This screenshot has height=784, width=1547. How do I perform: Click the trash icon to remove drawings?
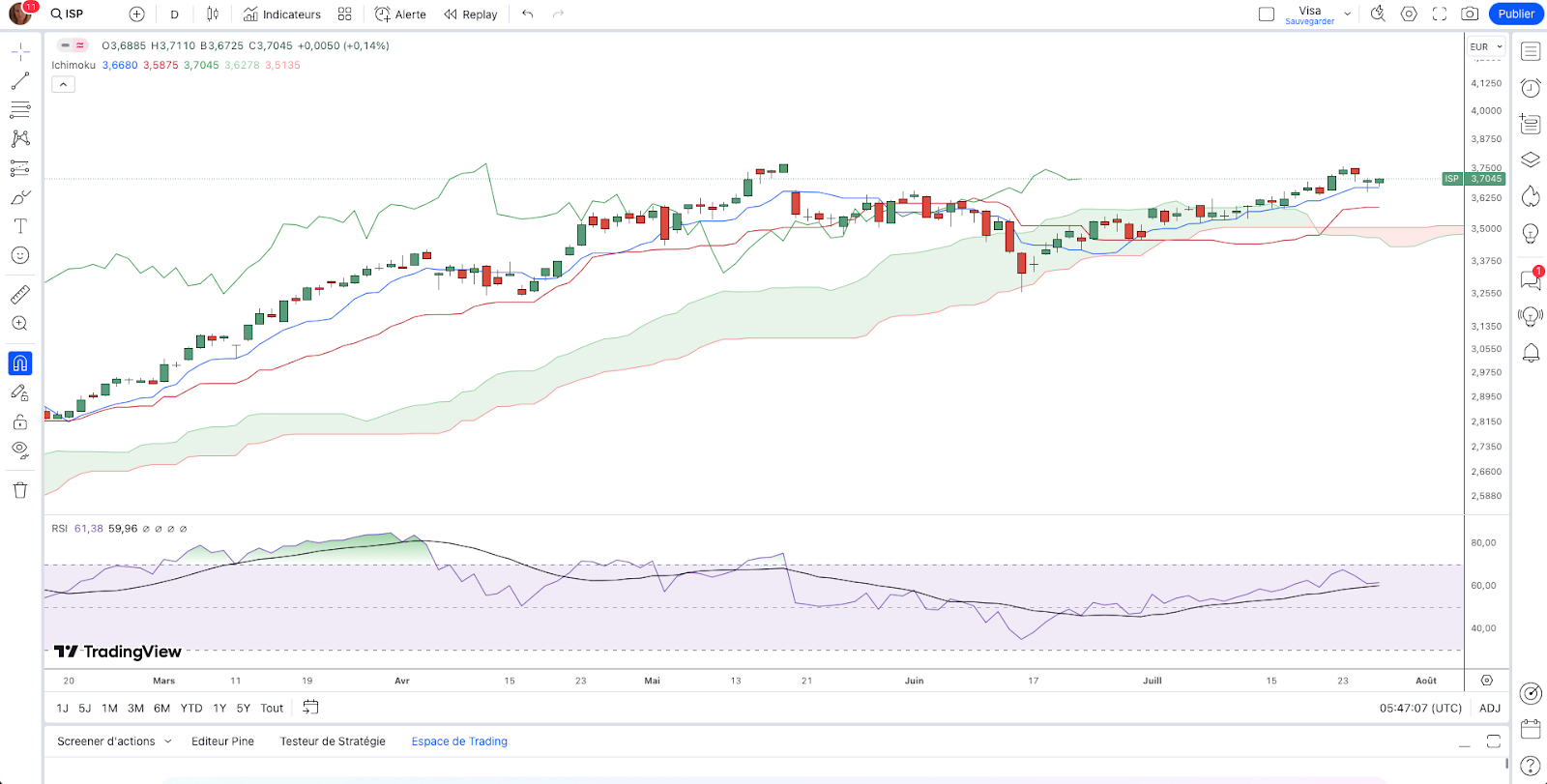pyautogui.click(x=19, y=490)
